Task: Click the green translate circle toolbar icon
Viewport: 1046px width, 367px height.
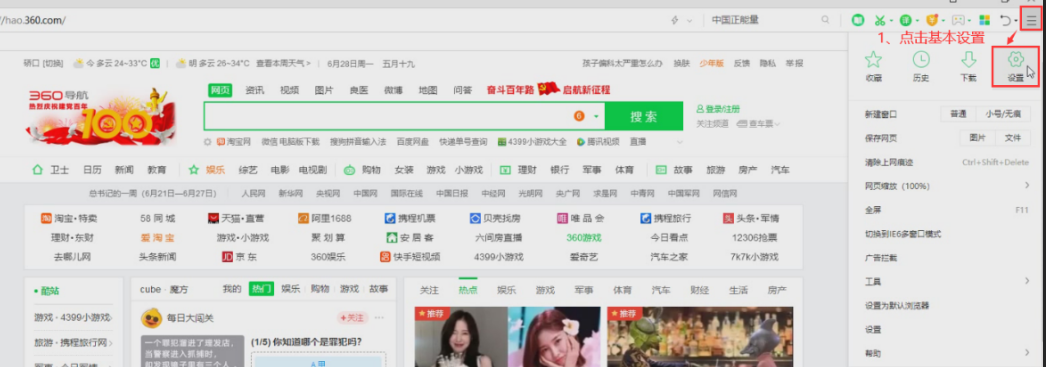Action: [x=905, y=20]
